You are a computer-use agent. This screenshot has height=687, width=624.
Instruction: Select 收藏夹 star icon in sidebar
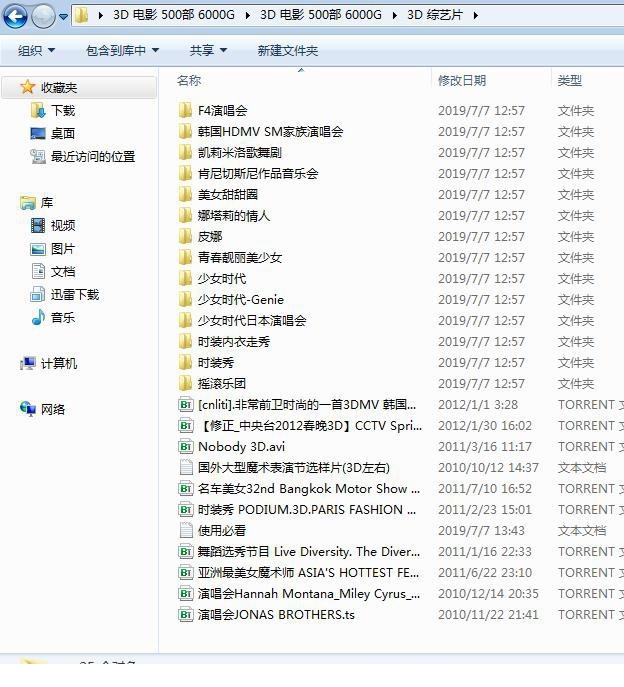pyautogui.click(x=27, y=87)
